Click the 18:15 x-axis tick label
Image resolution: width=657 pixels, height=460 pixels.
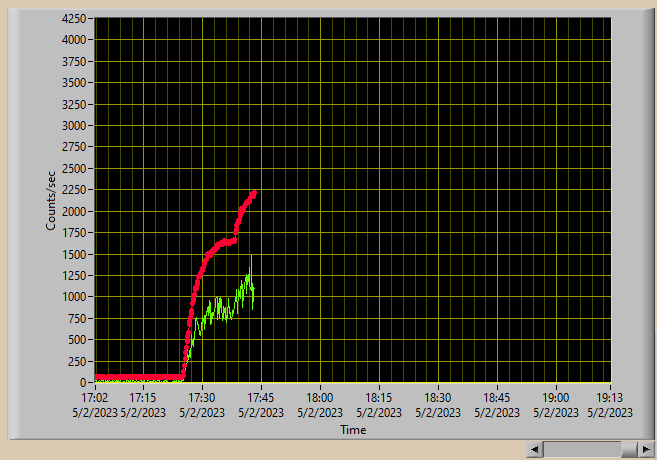[x=379, y=398]
